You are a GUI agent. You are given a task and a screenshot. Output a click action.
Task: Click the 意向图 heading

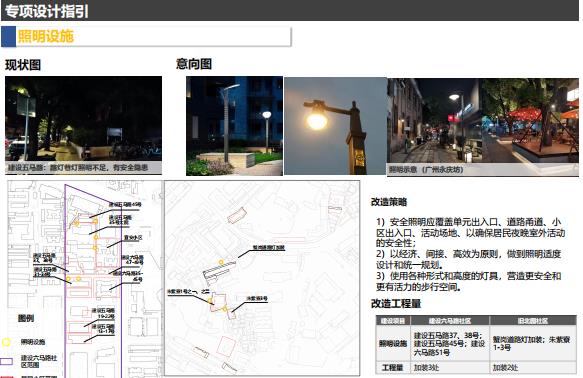point(194,64)
